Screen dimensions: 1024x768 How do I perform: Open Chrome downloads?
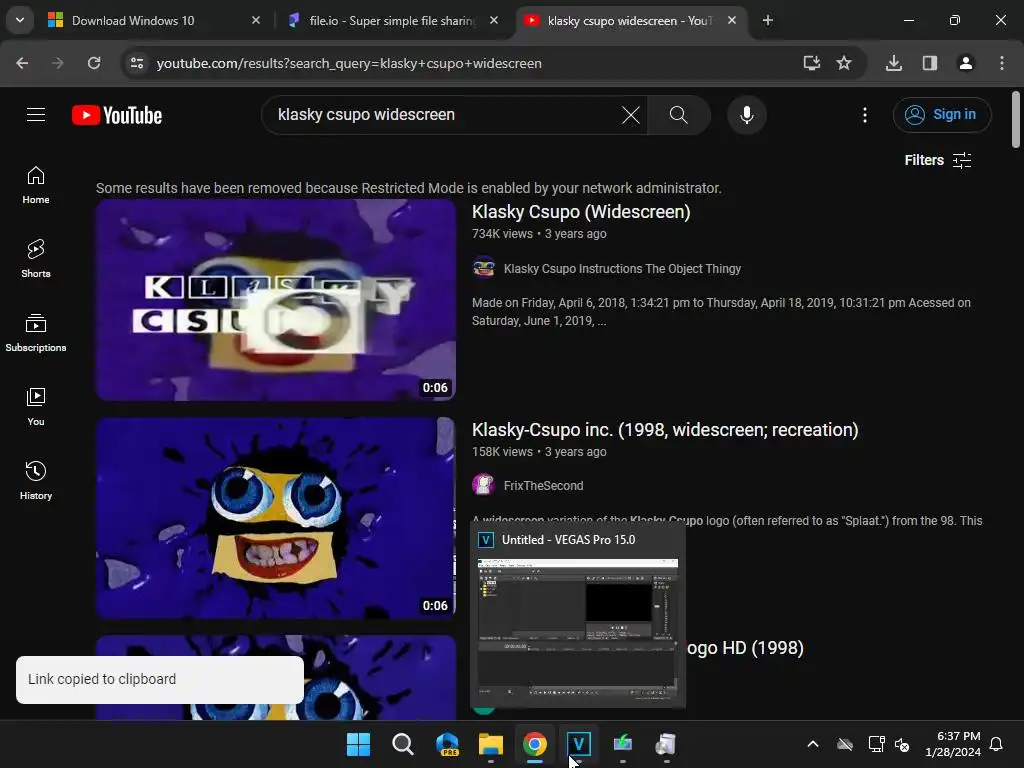coord(894,63)
